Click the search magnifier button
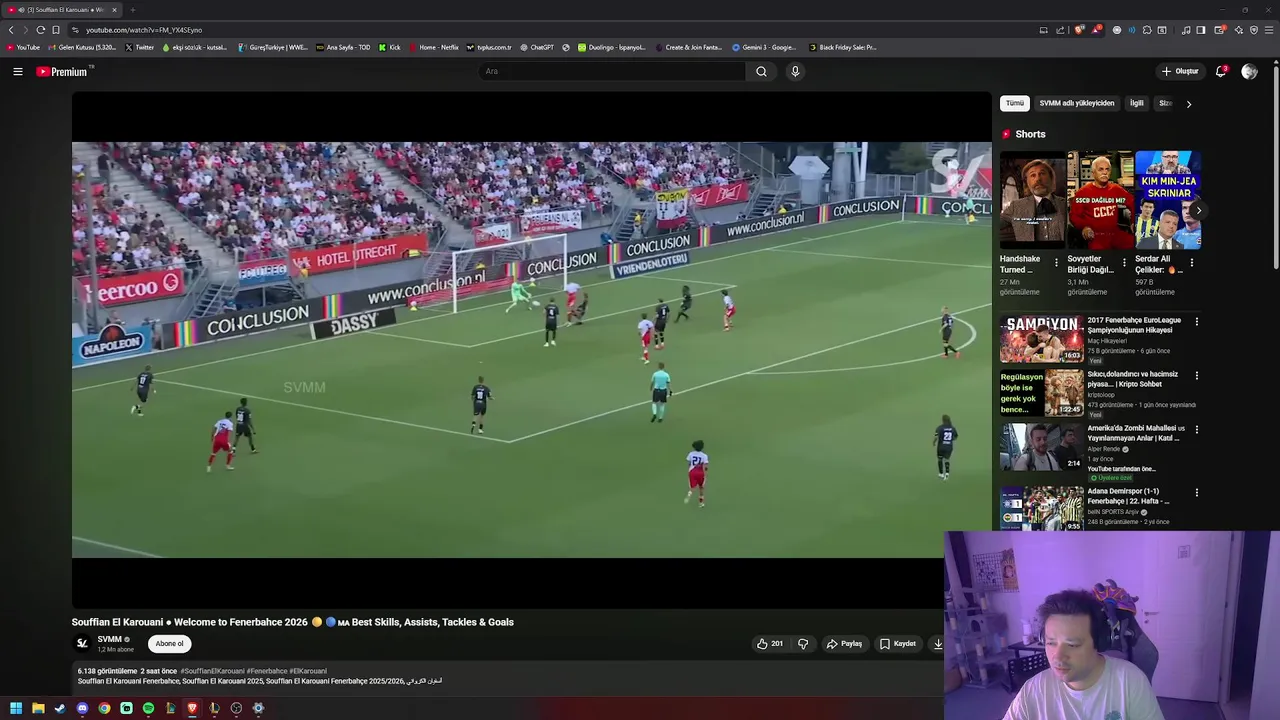 click(761, 71)
